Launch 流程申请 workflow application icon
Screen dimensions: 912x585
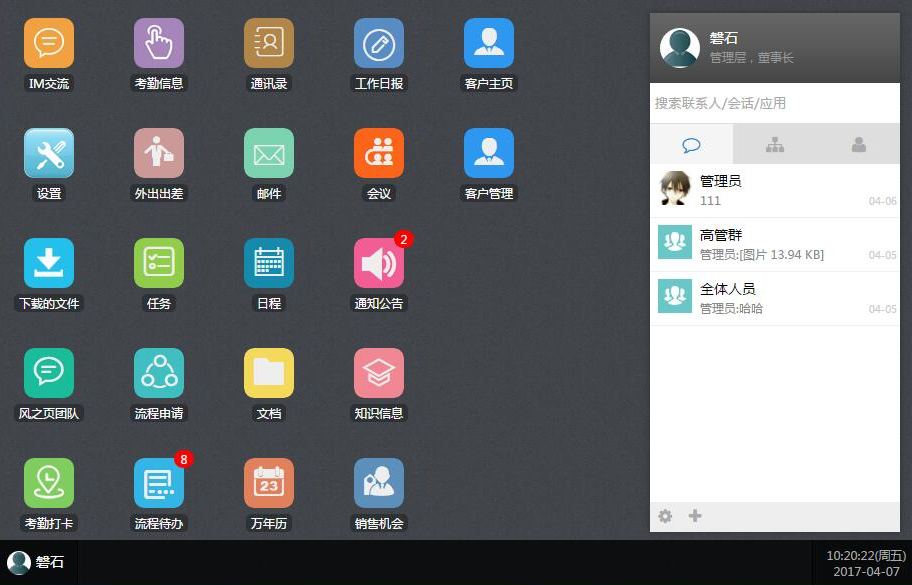(x=159, y=373)
